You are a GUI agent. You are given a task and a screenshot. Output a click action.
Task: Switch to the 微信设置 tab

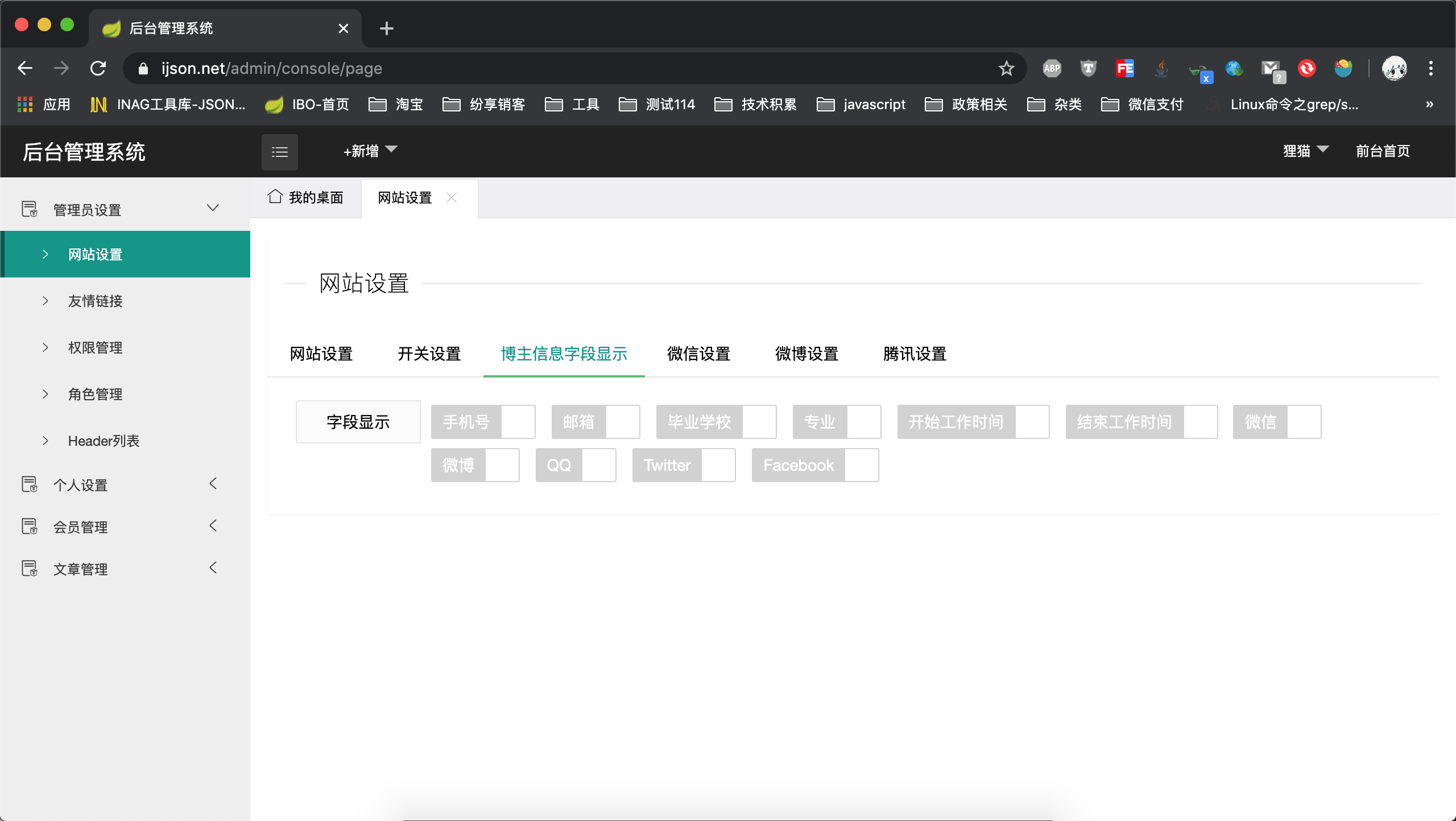698,354
